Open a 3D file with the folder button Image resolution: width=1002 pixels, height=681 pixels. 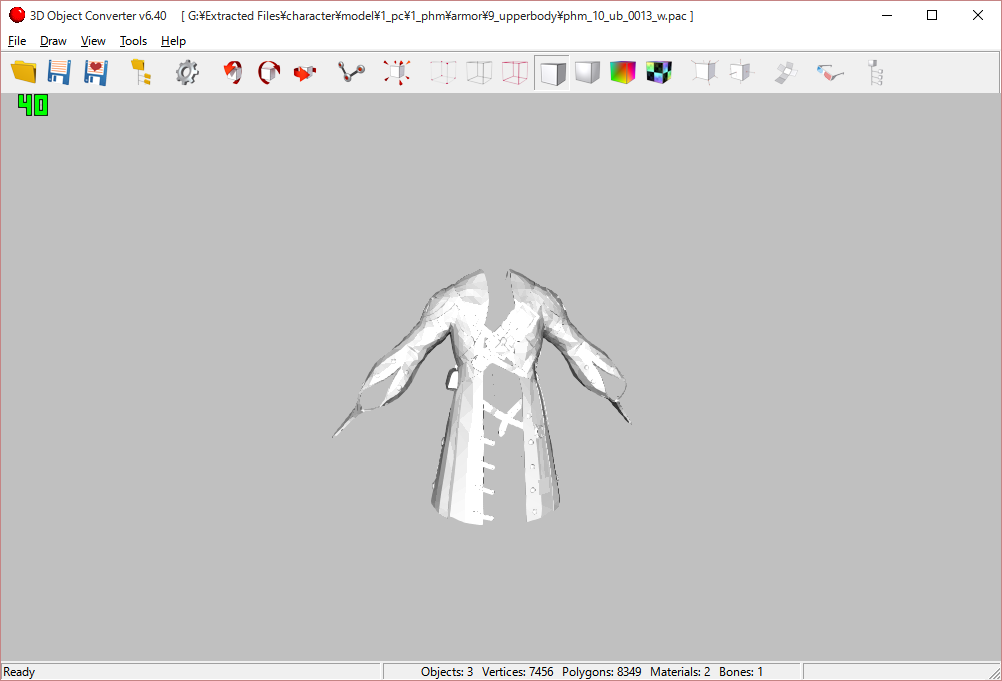[x=23, y=71]
